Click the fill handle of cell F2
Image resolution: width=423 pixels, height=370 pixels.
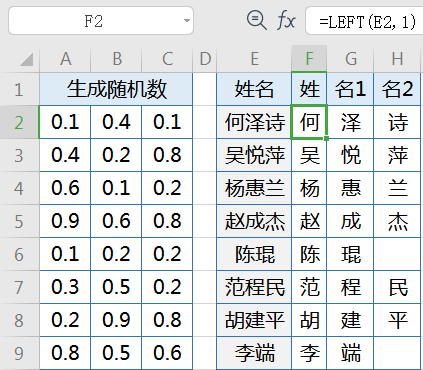326,138
